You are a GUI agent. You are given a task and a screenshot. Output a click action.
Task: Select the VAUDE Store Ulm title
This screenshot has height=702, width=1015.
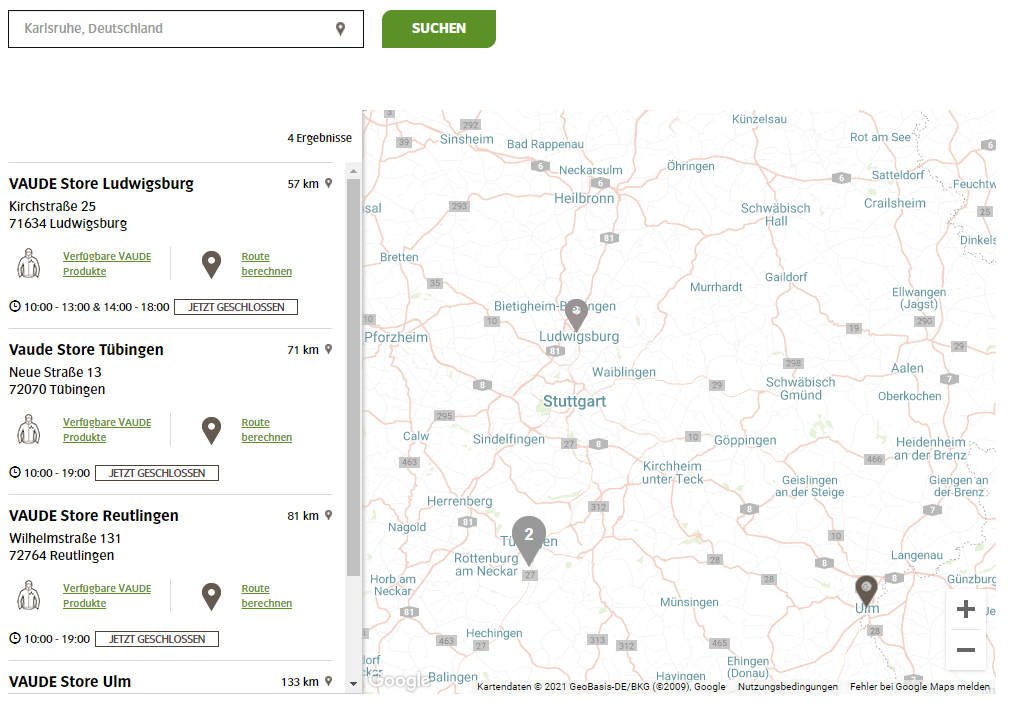click(70, 682)
